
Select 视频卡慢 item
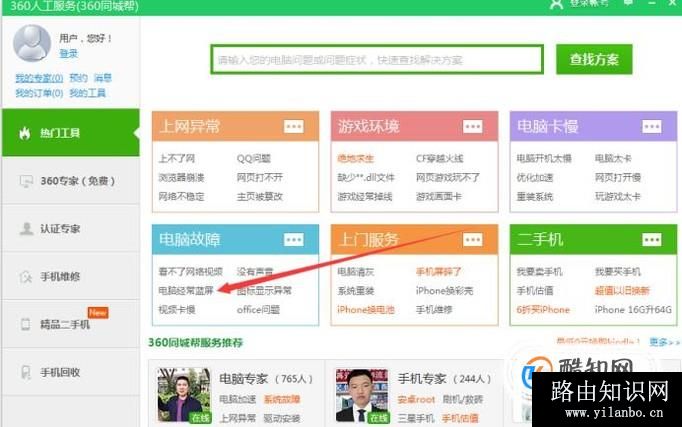click(x=177, y=310)
